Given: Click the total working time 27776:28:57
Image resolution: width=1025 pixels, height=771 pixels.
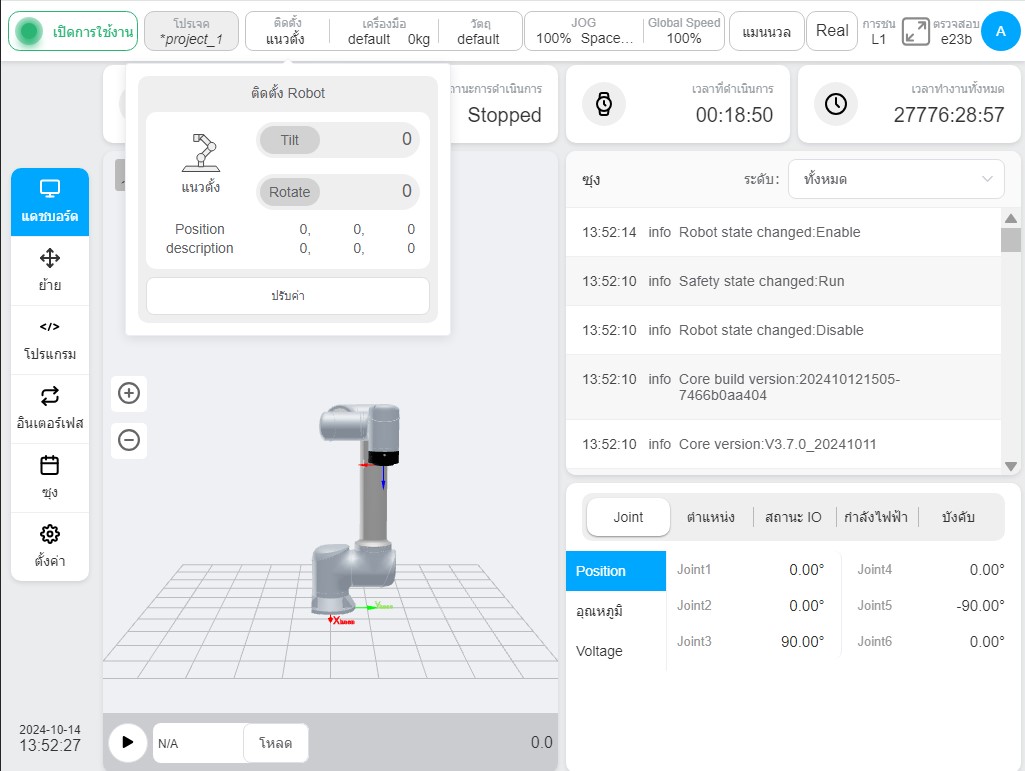Looking at the screenshot, I should click(x=949, y=115).
